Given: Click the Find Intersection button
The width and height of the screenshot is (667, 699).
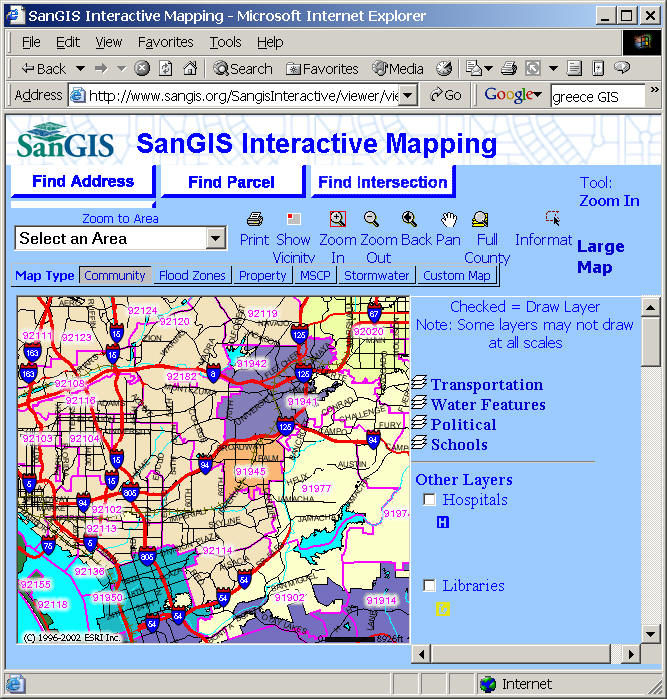Looking at the screenshot, I should 383,182.
